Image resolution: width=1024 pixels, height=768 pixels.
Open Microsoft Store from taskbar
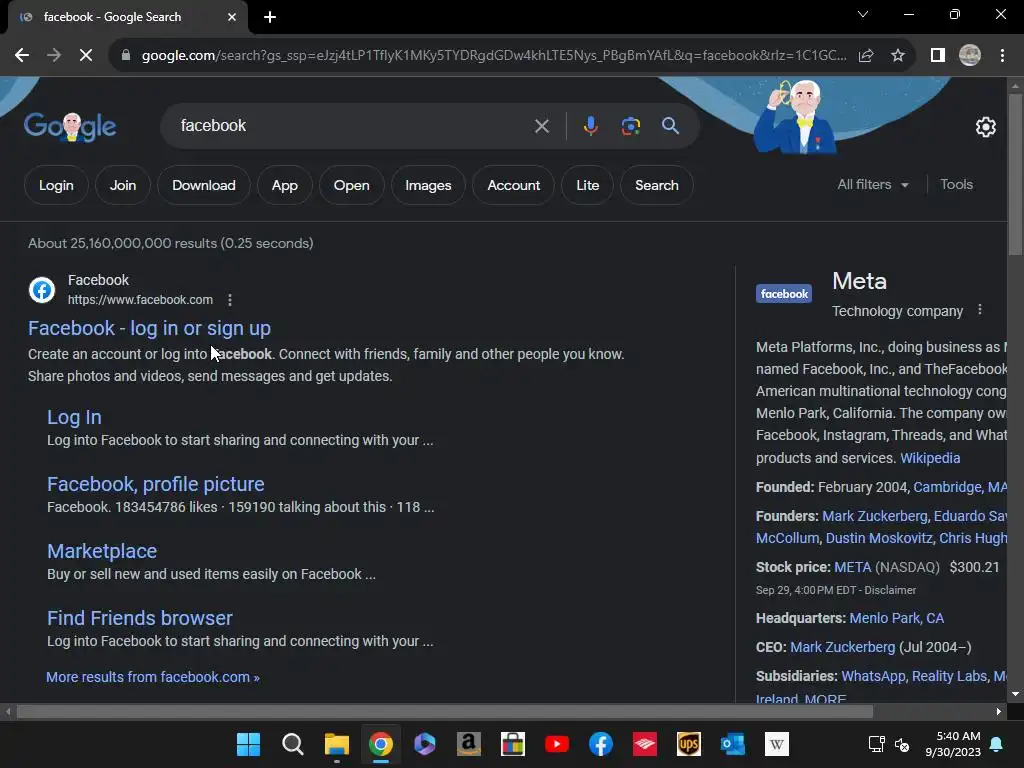pos(513,744)
